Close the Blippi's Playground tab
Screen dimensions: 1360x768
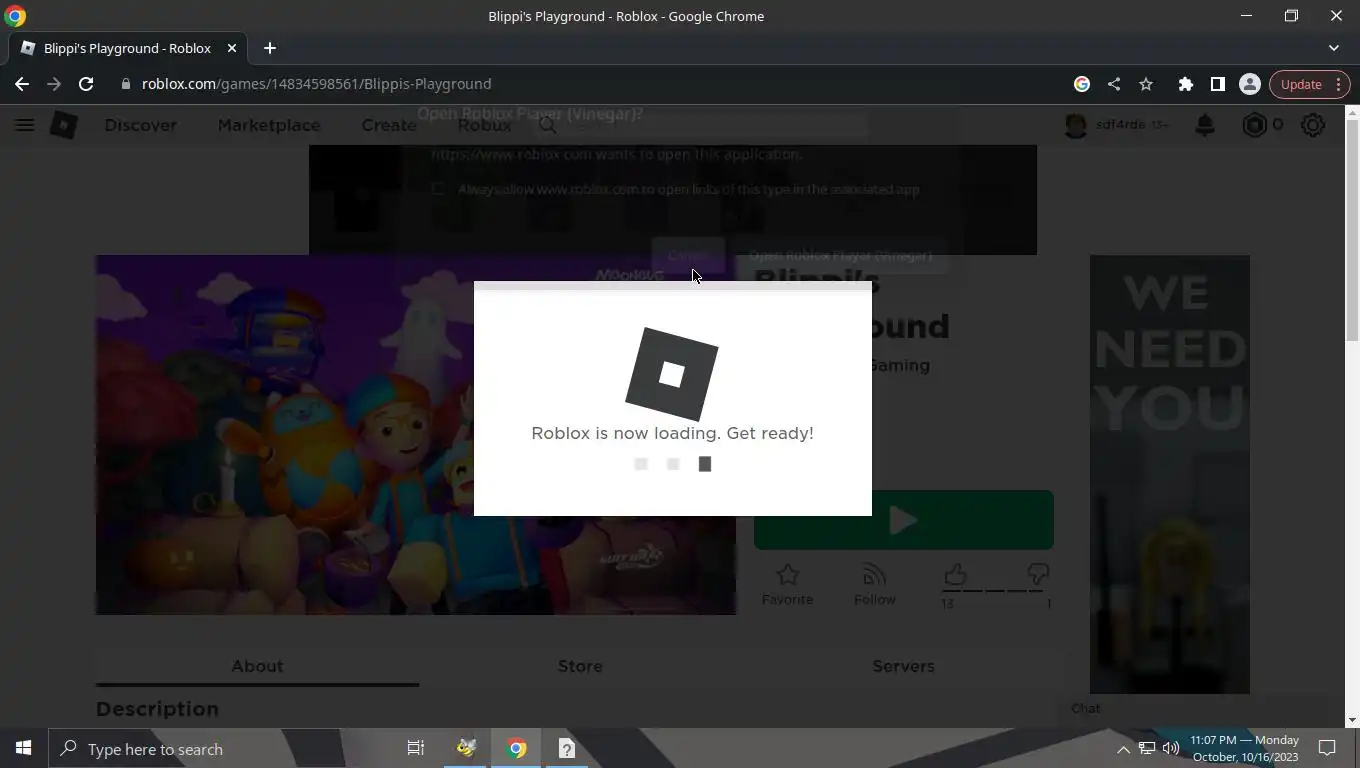point(232,48)
